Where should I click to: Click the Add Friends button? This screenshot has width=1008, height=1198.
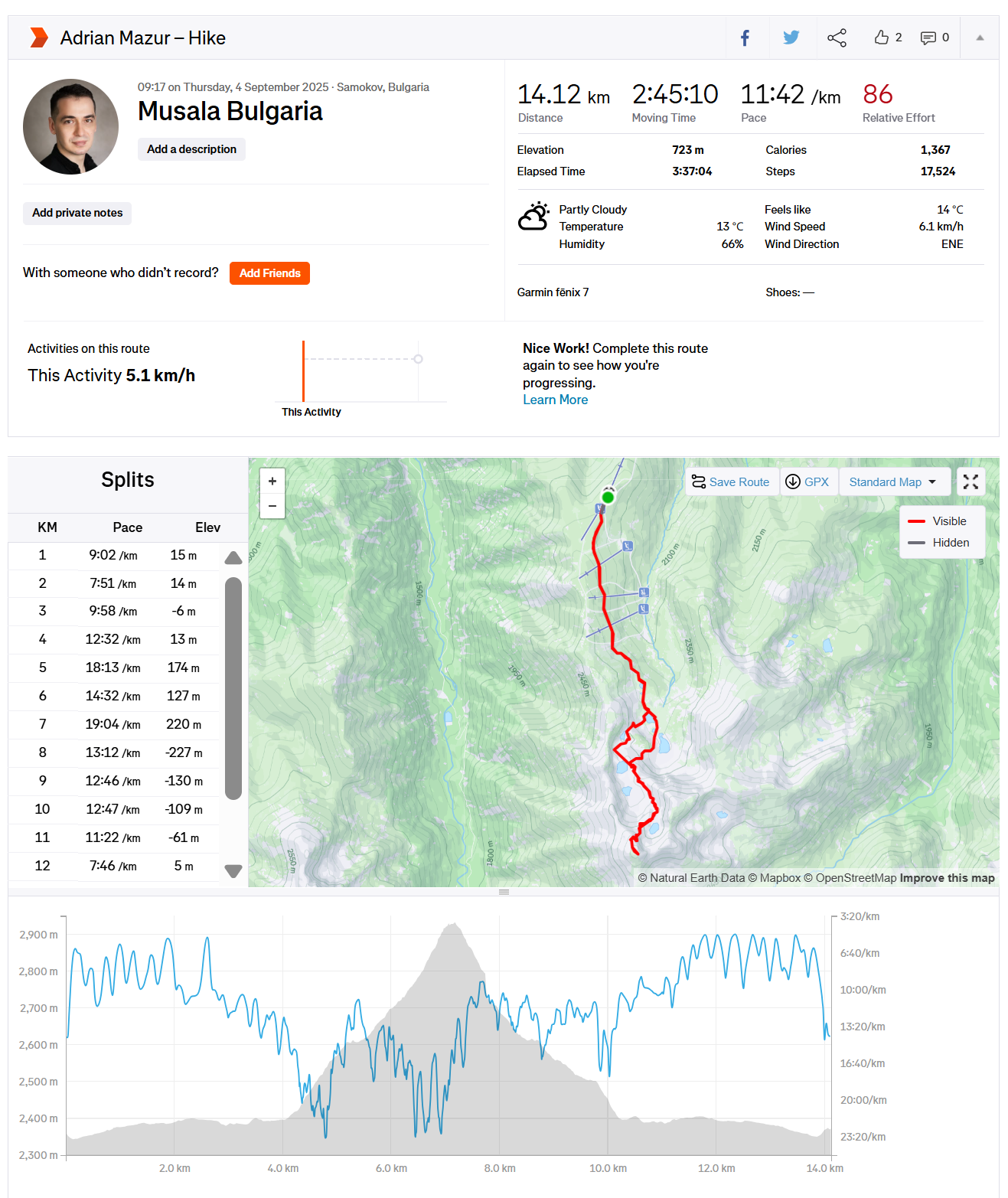269,273
